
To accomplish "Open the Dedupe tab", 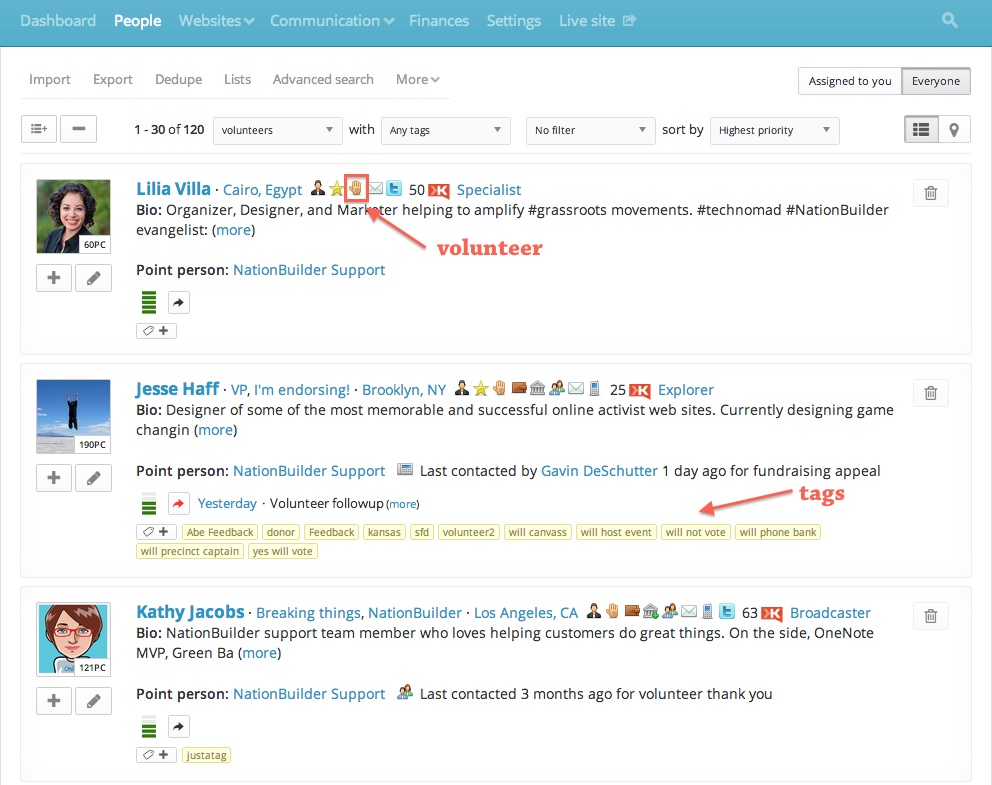I will pyautogui.click(x=178, y=80).
